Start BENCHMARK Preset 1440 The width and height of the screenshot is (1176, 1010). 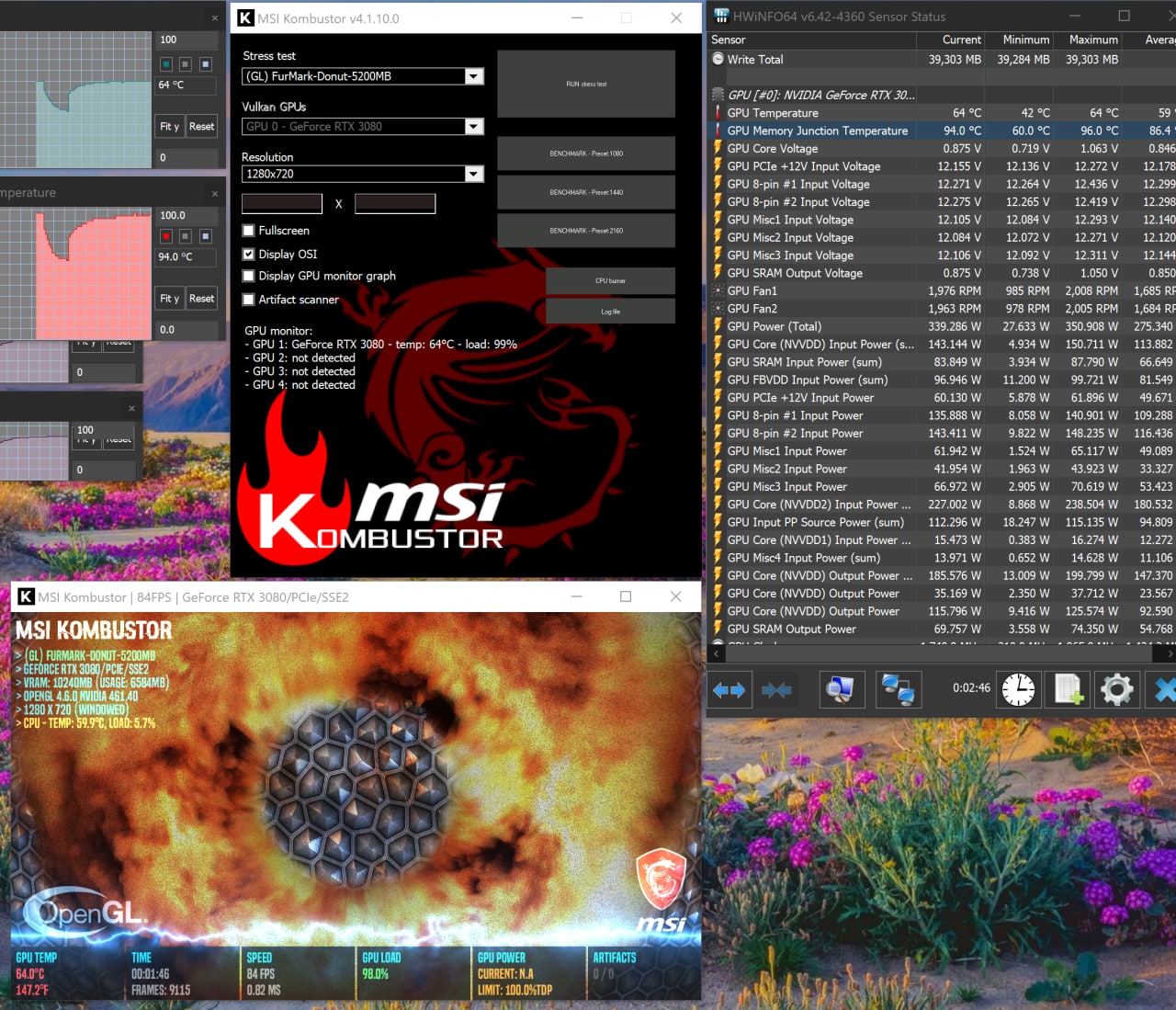point(586,192)
